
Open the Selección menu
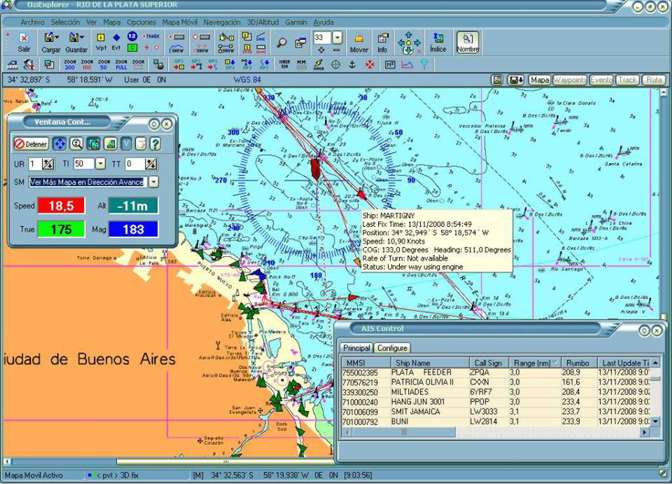click(65, 22)
